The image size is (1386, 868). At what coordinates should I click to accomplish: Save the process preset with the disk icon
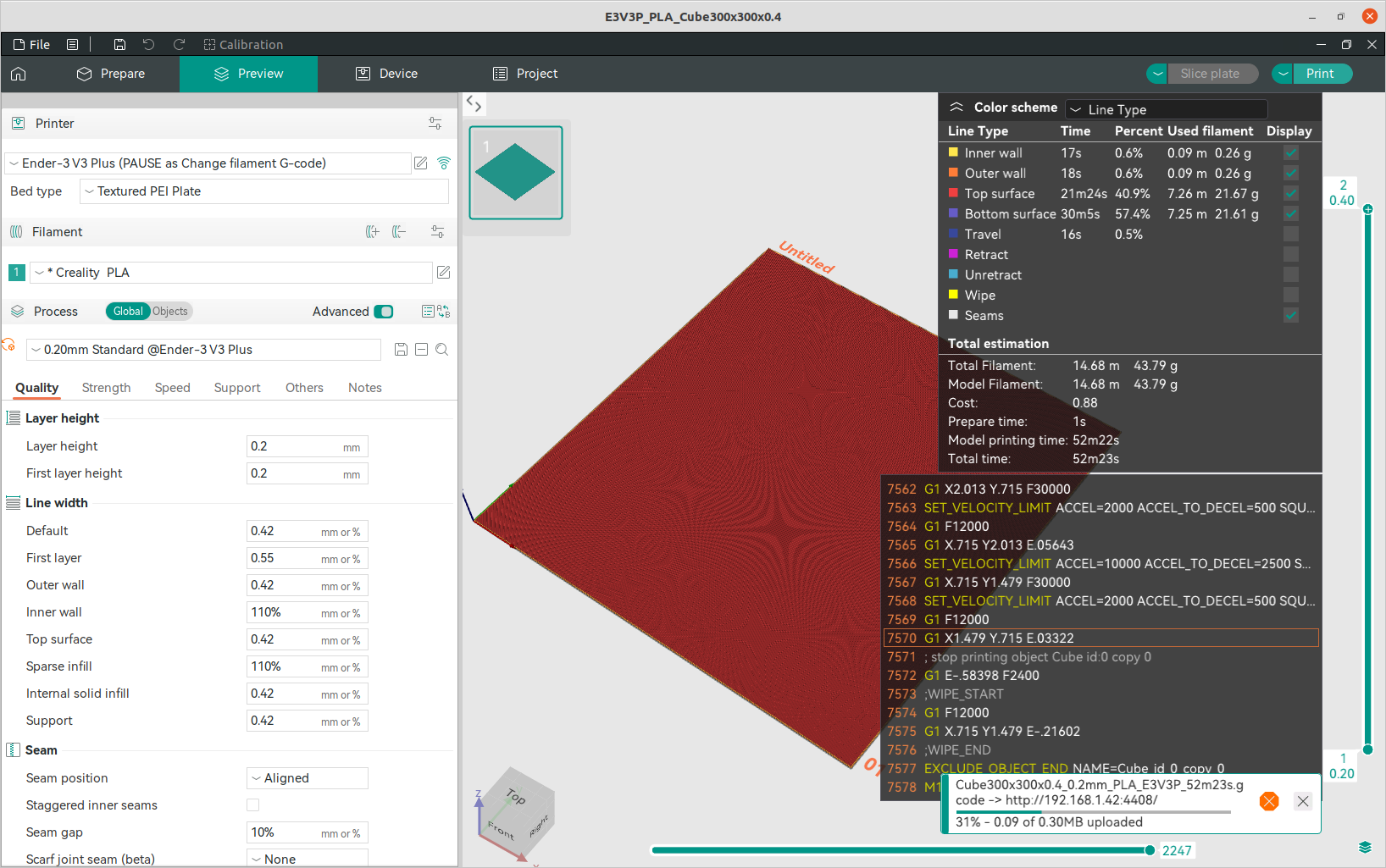401,349
